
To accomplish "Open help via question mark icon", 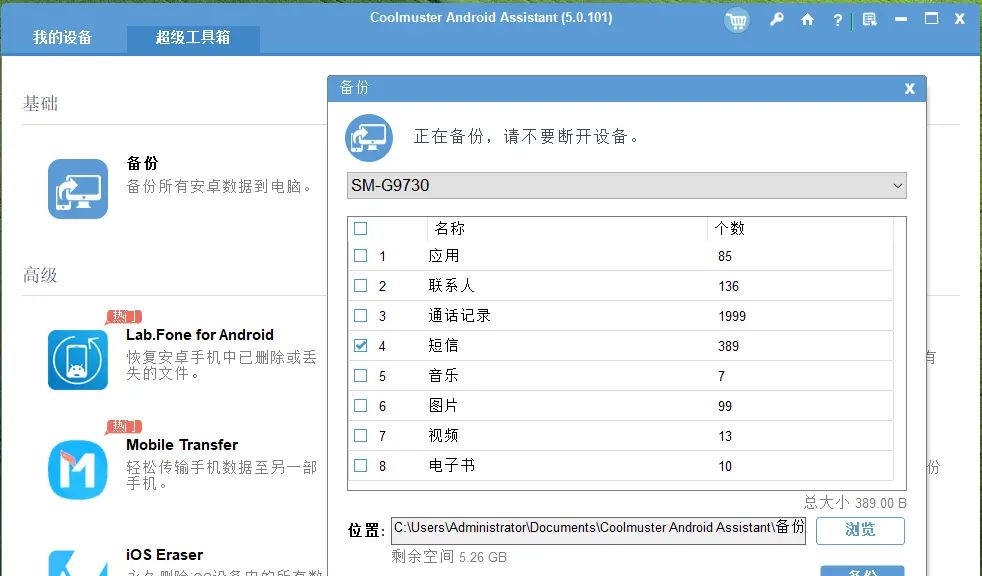I will click(837, 19).
